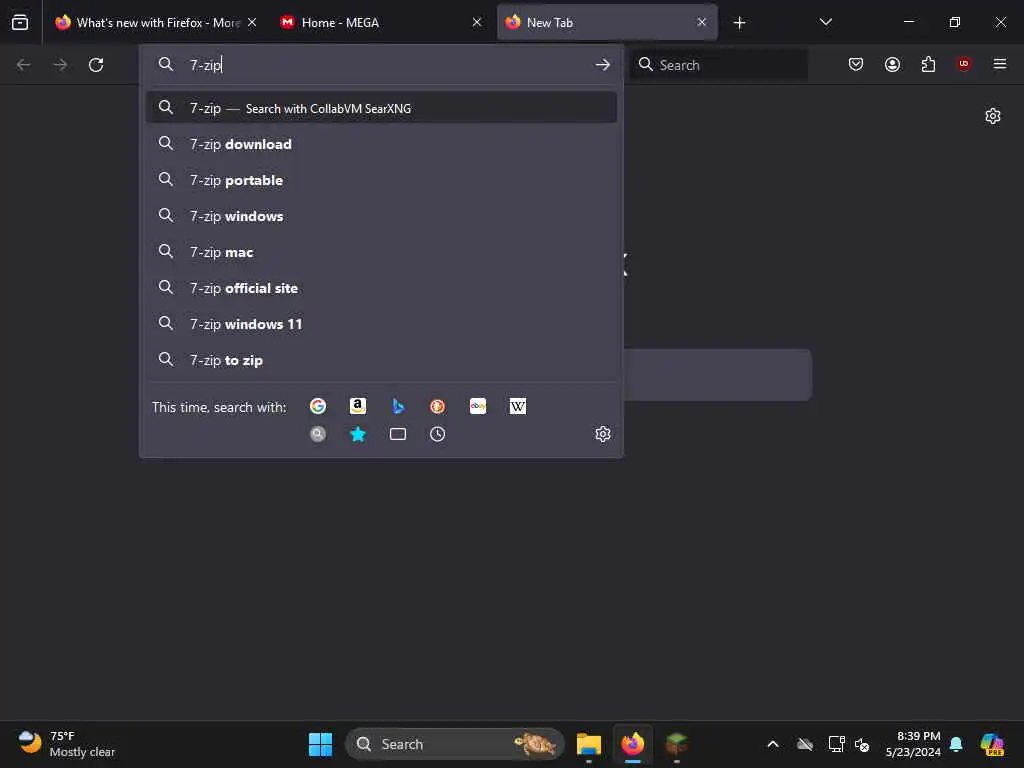Close the Home - MEGA tab
Screen dimensions: 1024x768
[x=477, y=22]
